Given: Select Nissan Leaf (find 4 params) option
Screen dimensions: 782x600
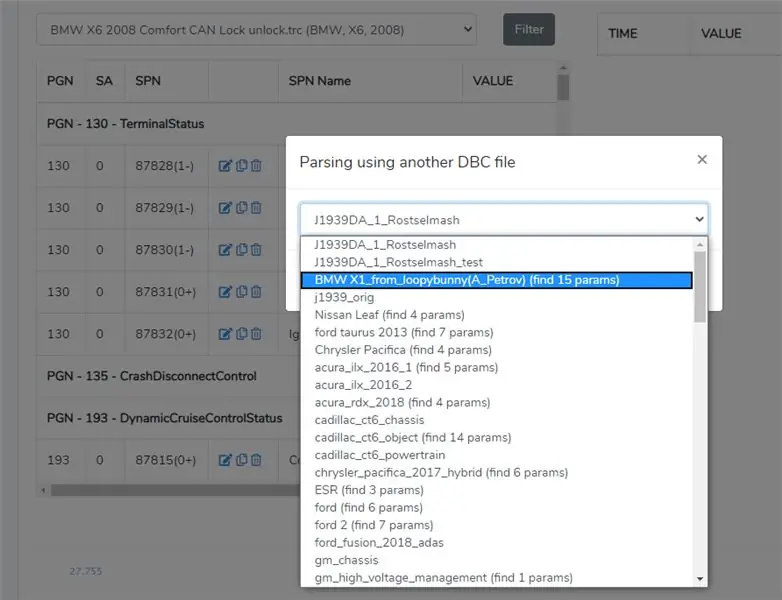Looking at the screenshot, I should click(496, 315).
